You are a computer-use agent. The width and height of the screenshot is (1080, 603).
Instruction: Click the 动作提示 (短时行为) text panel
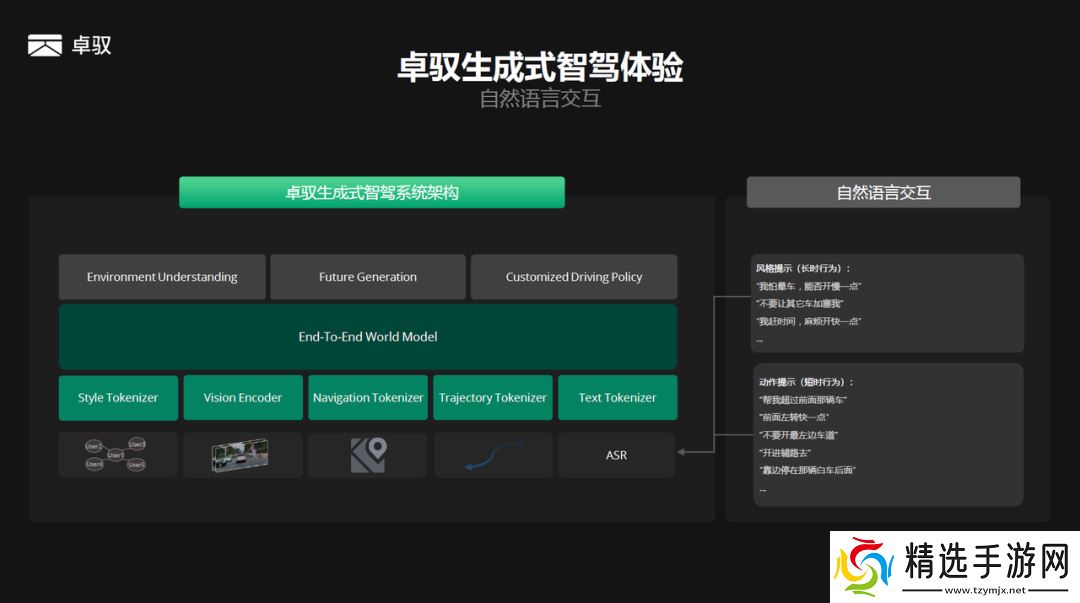coord(887,434)
